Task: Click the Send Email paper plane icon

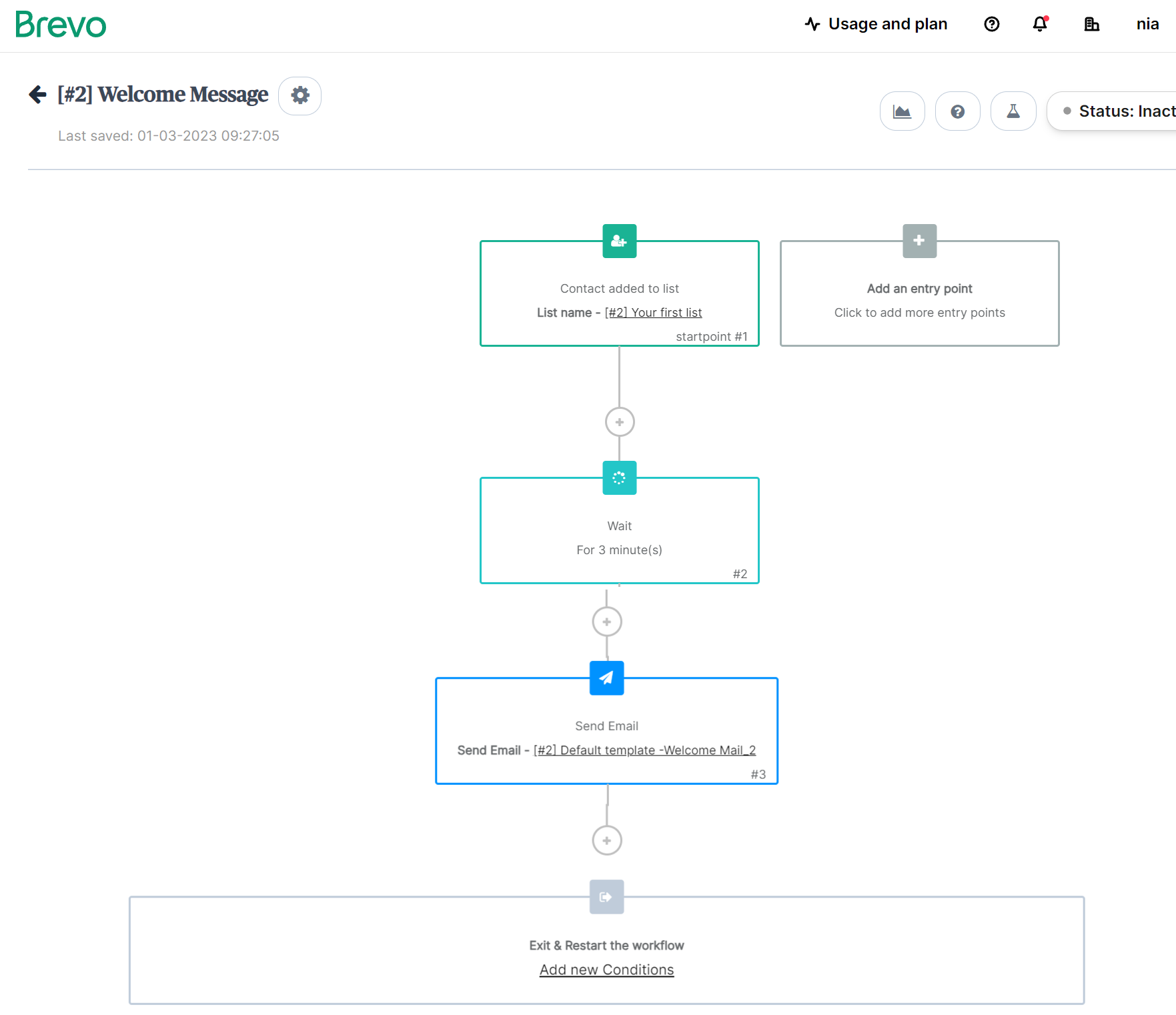Action: coord(606,678)
